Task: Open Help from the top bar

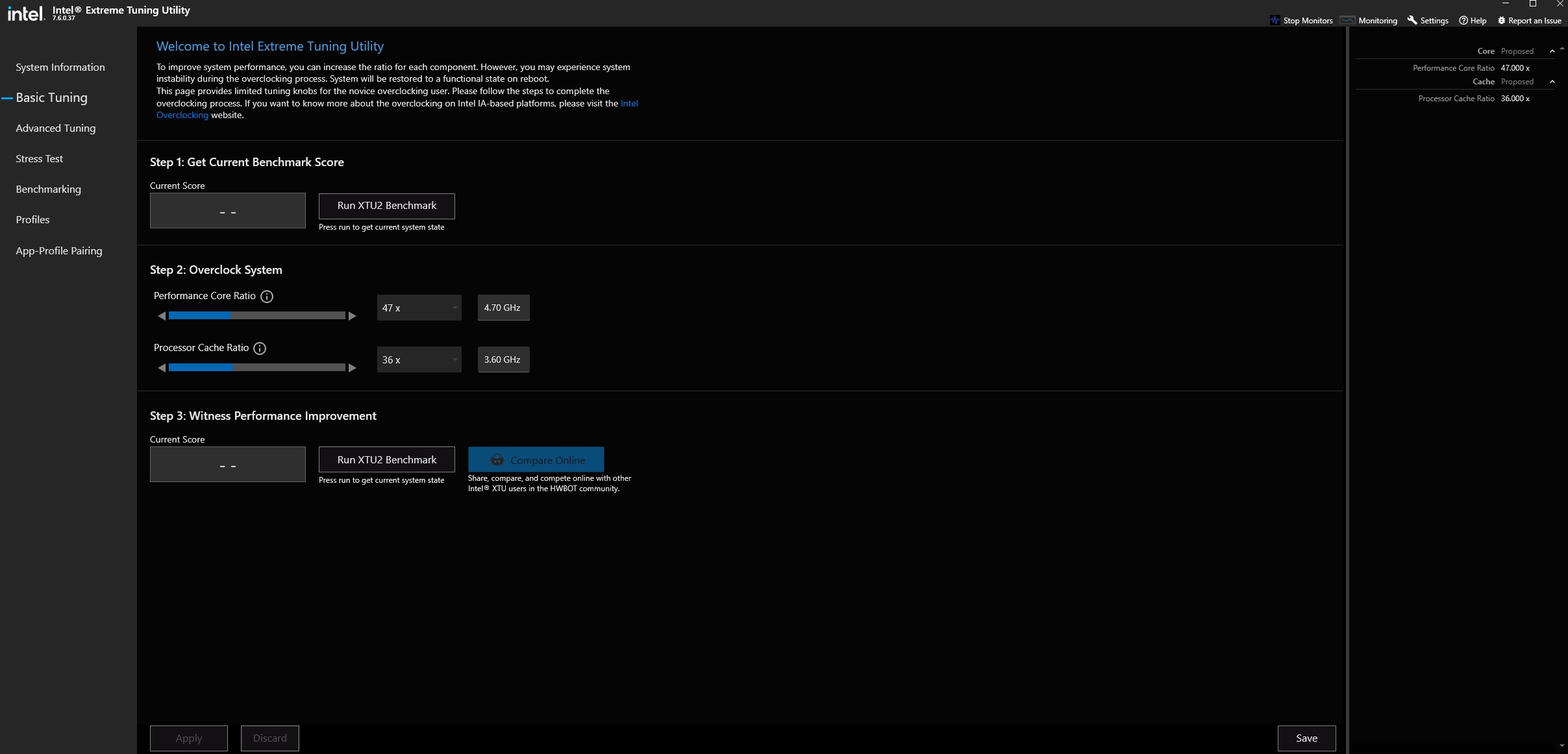Action: 1473,20
